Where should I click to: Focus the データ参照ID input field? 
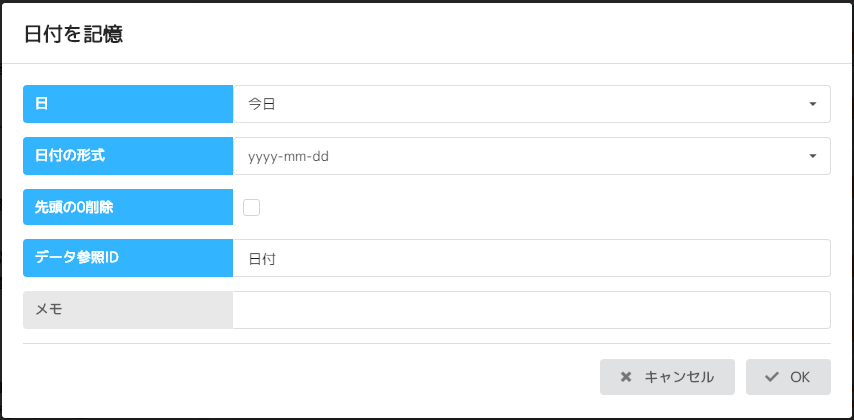pyautogui.click(x=531, y=258)
